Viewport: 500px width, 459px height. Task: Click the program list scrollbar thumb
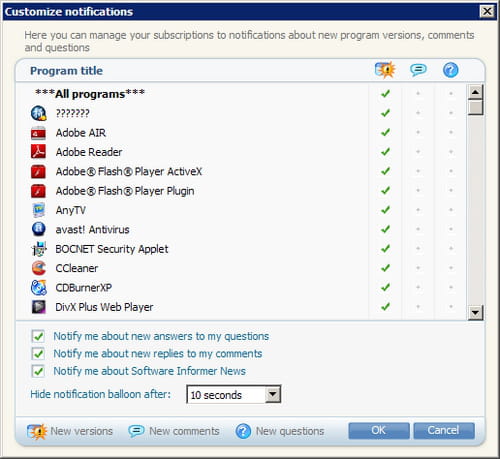(x=475, y=107)
